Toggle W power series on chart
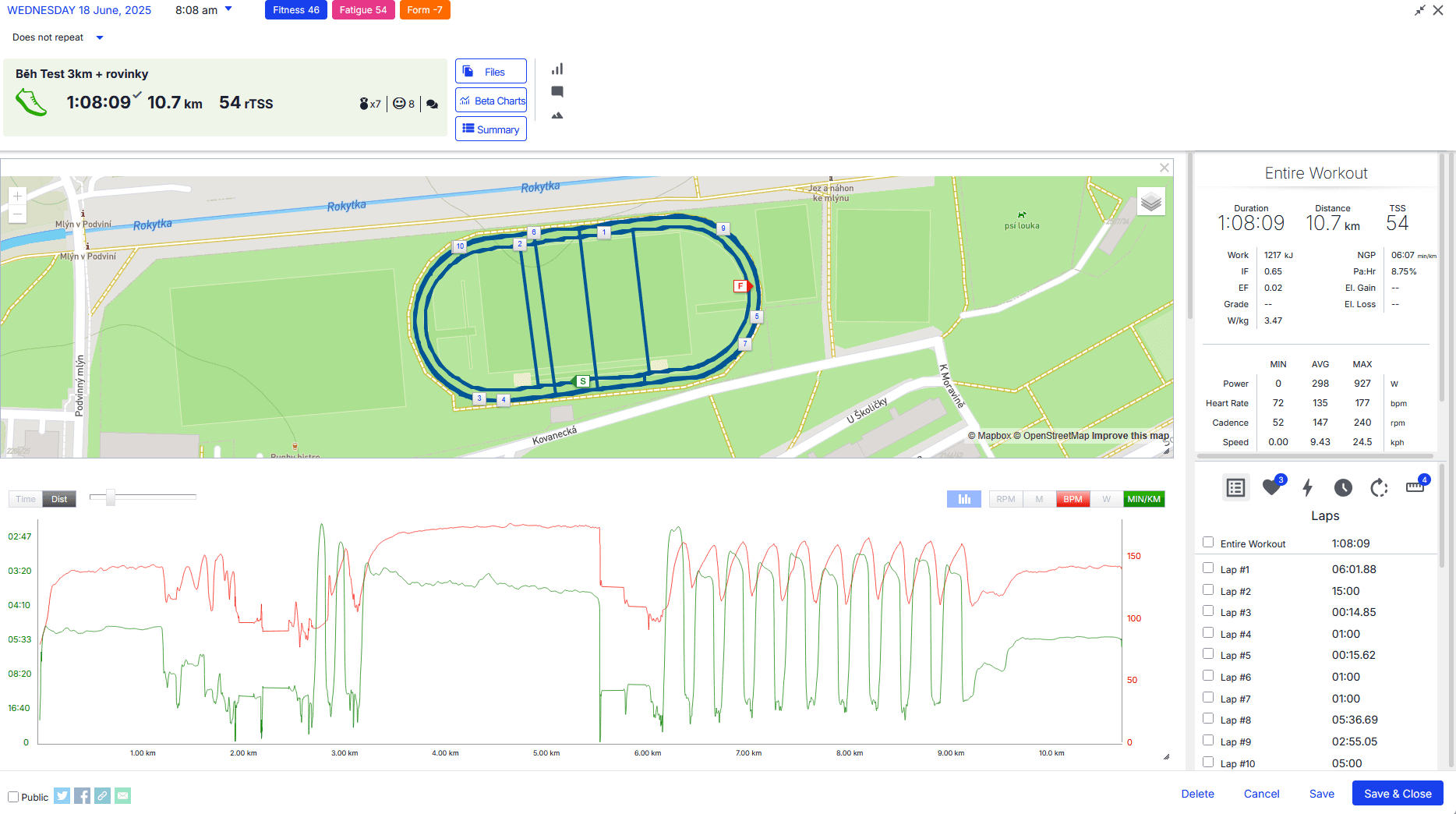This screenshot has width=1456, height=814. coord(1106,499)
